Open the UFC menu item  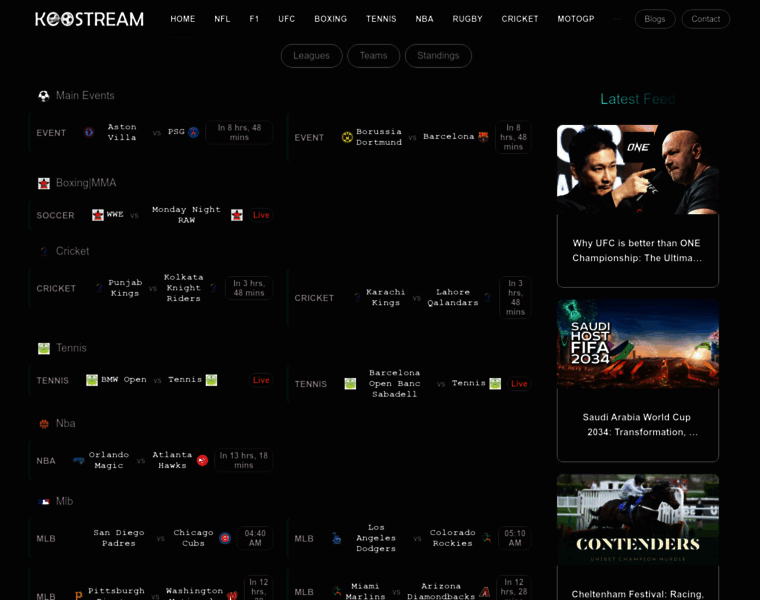(x=286, y=19)
